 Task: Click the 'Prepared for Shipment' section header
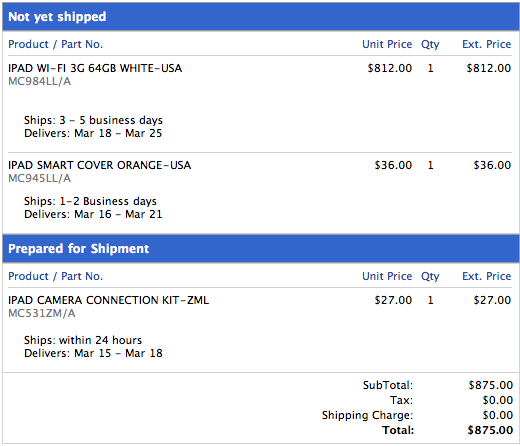point(261,249)
